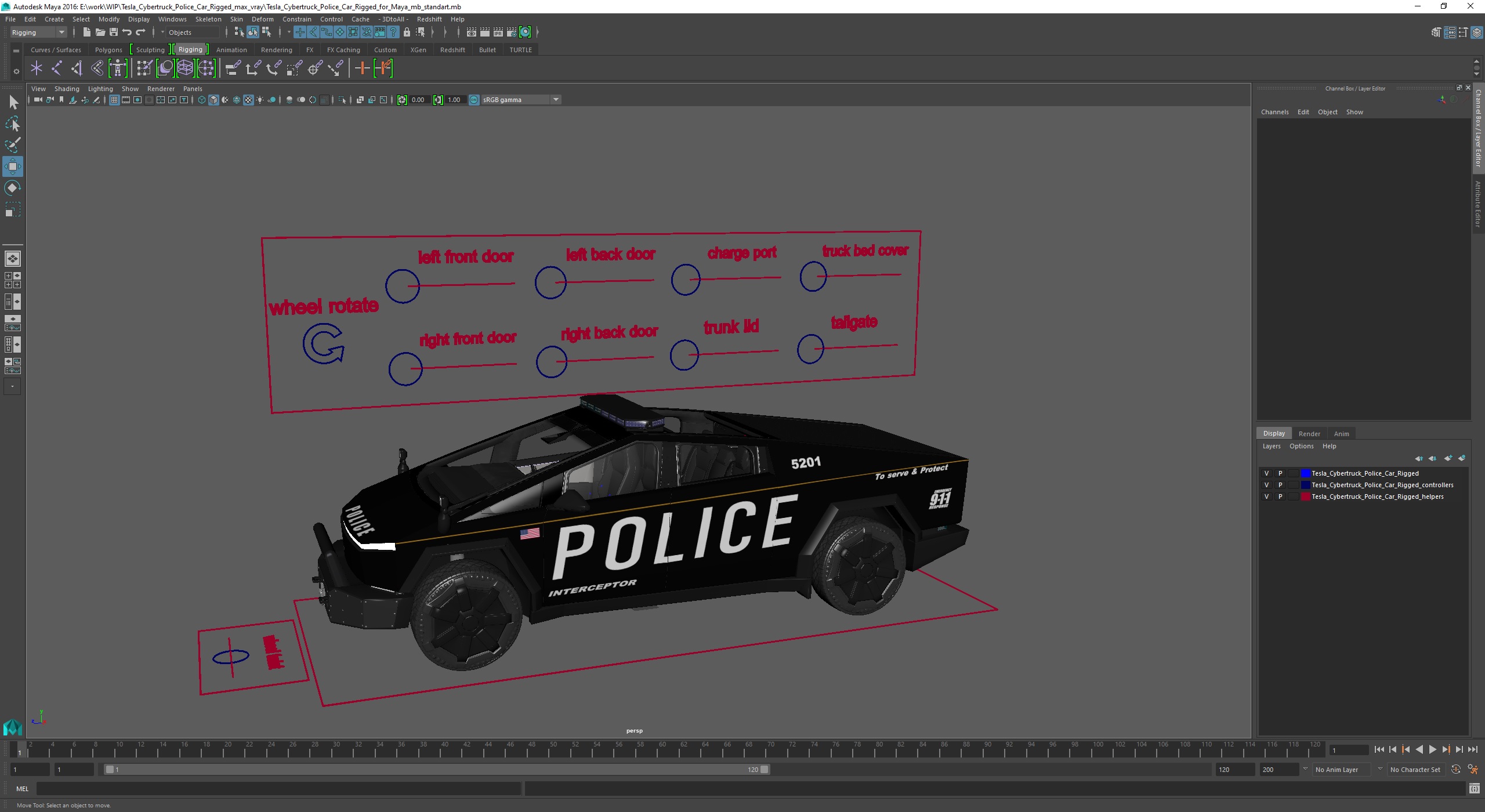The image size is (1485, 812).
Task: Click the Undo arrow icon
Action: (x=126, y=32)
